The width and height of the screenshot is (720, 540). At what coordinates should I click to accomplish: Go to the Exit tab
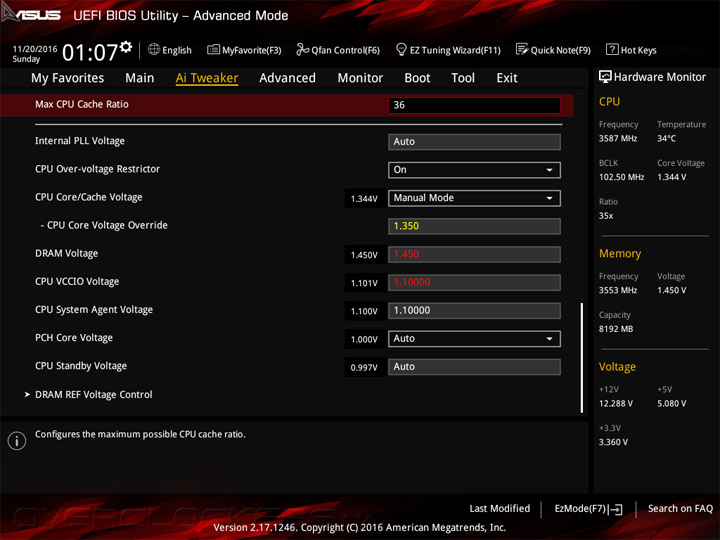pos(506,78)
